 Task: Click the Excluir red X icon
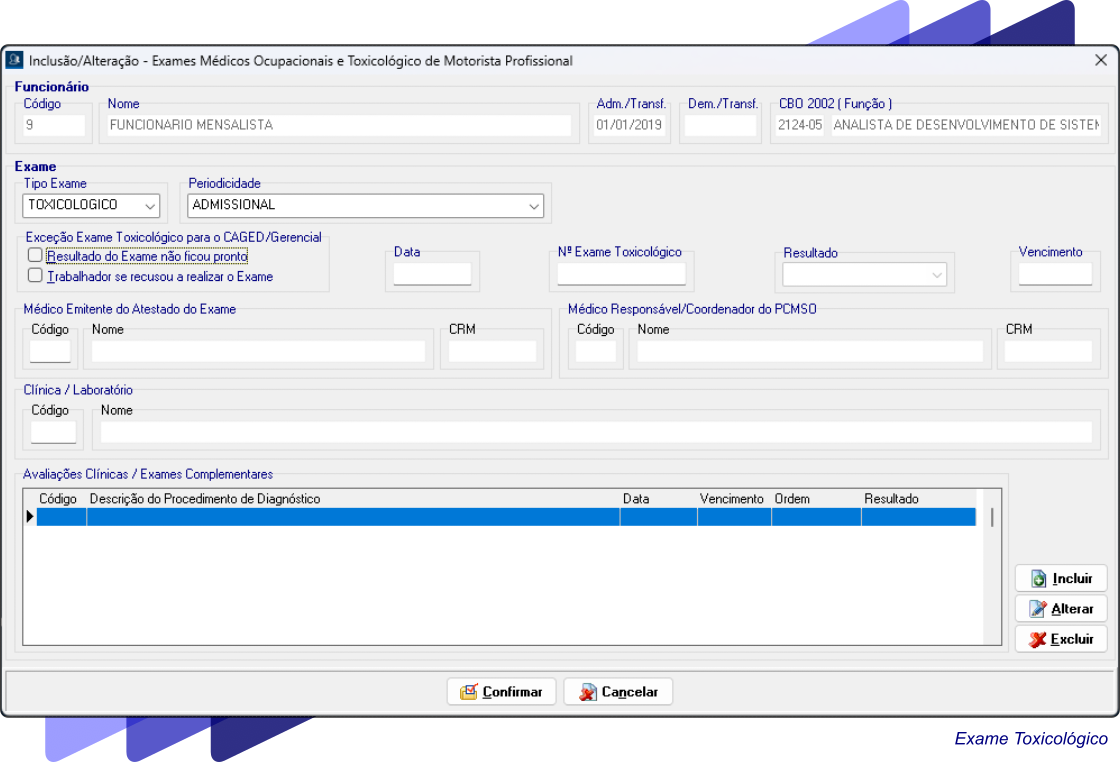(1038, 639)
